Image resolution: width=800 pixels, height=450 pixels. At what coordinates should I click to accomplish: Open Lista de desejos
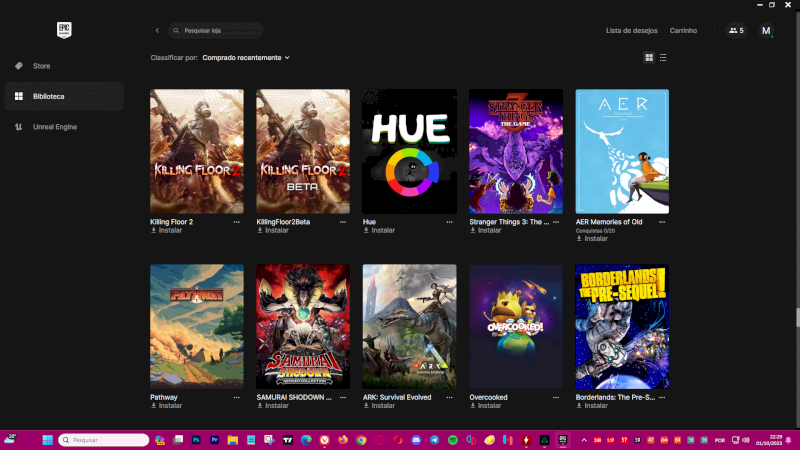(631, 31)
